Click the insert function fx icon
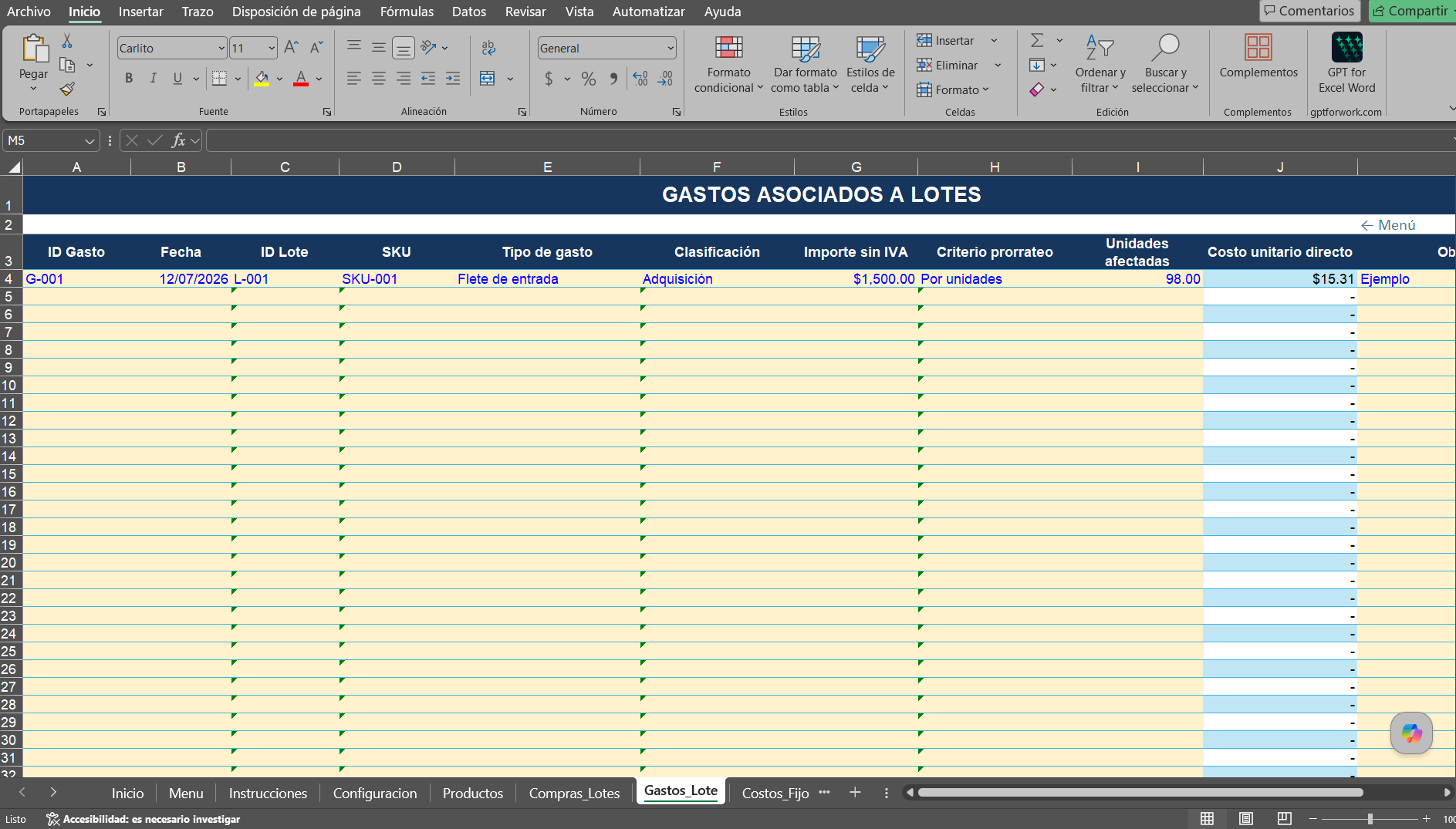 pos(178,140)
